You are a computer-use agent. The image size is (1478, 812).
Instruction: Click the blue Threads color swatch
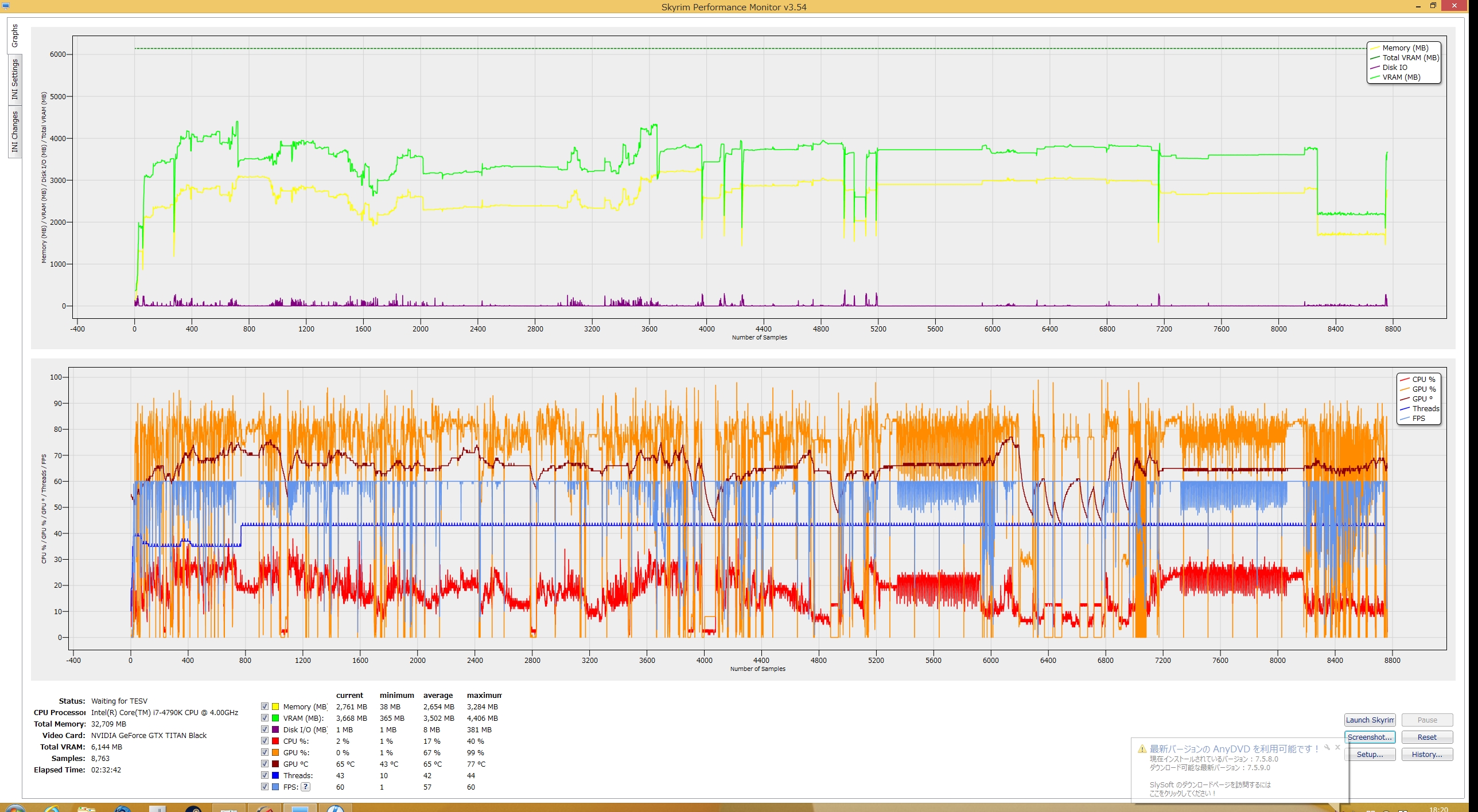[275, 775]
